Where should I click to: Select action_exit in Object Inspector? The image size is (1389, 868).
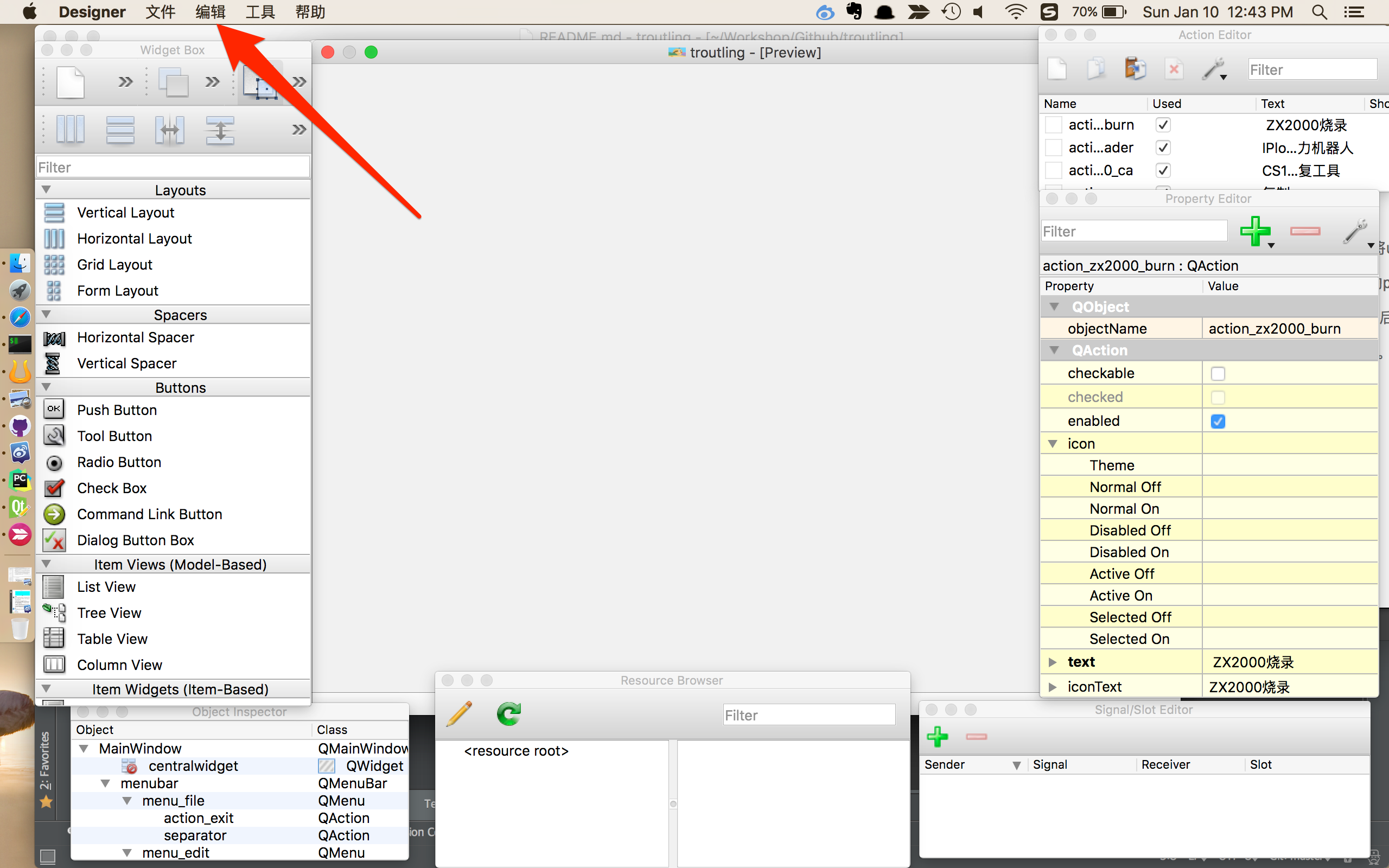coord(198,818)
